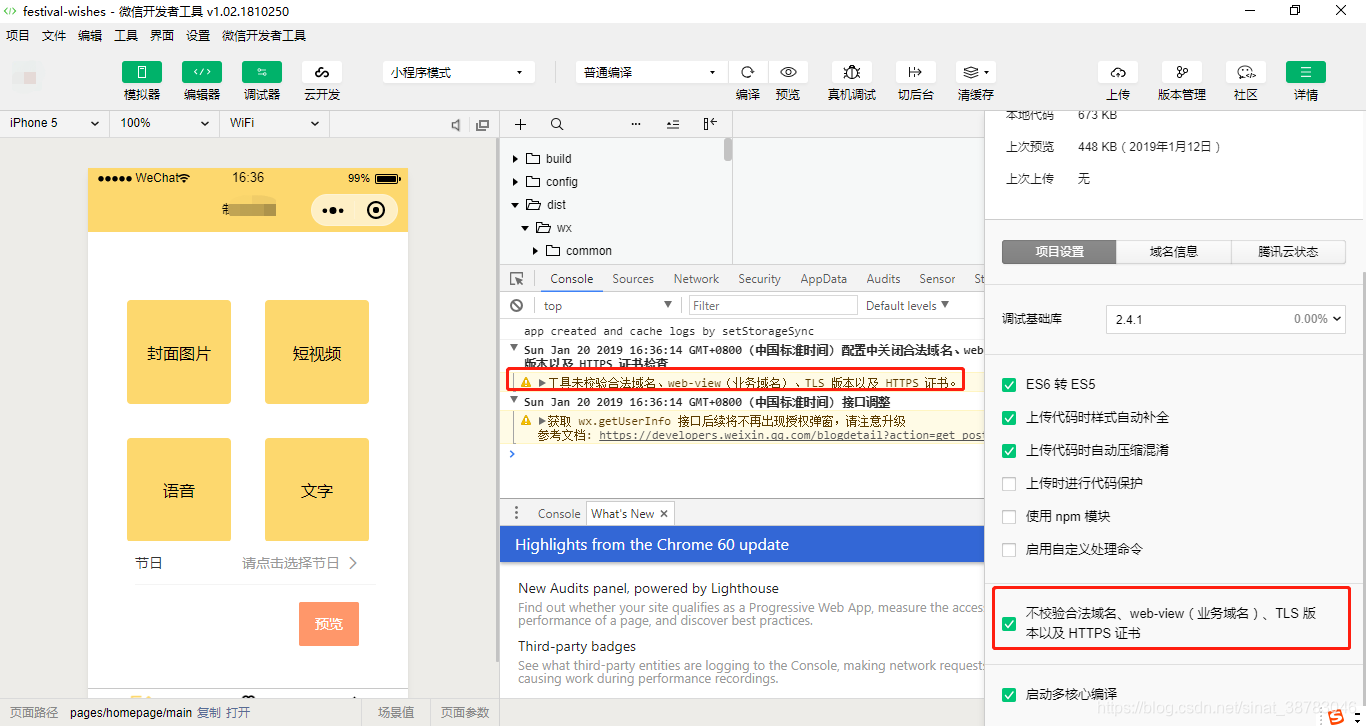1366x726 pixels.
Task: Open the 工具 menu
Action: click(126, 35)
